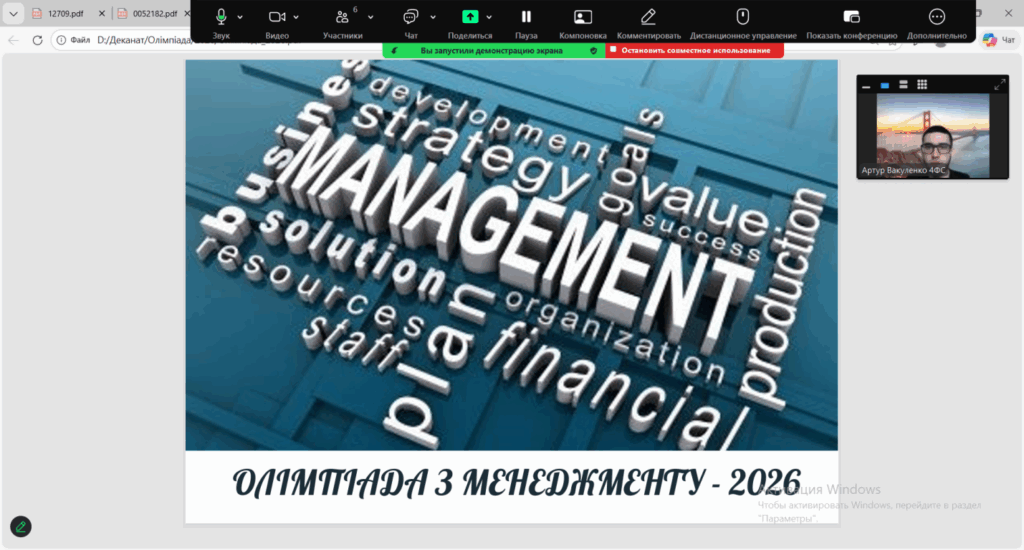This screenshot has height=550, width=1024.
Task: Select the Комментировать annotation pencil
Action: (648, 17)
